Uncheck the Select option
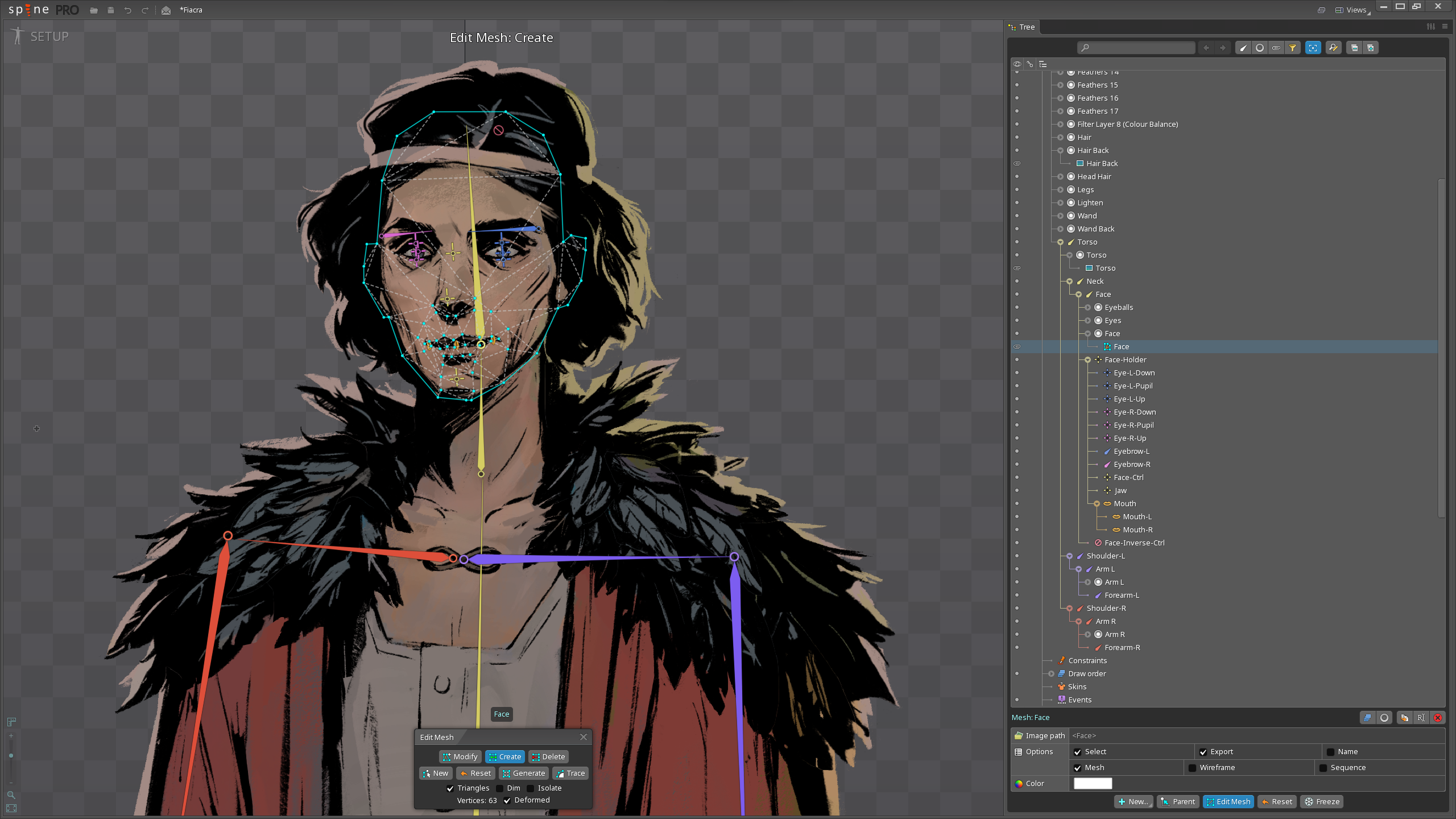This screenshot has width=1456, height=819. [x=1078, y=752]
